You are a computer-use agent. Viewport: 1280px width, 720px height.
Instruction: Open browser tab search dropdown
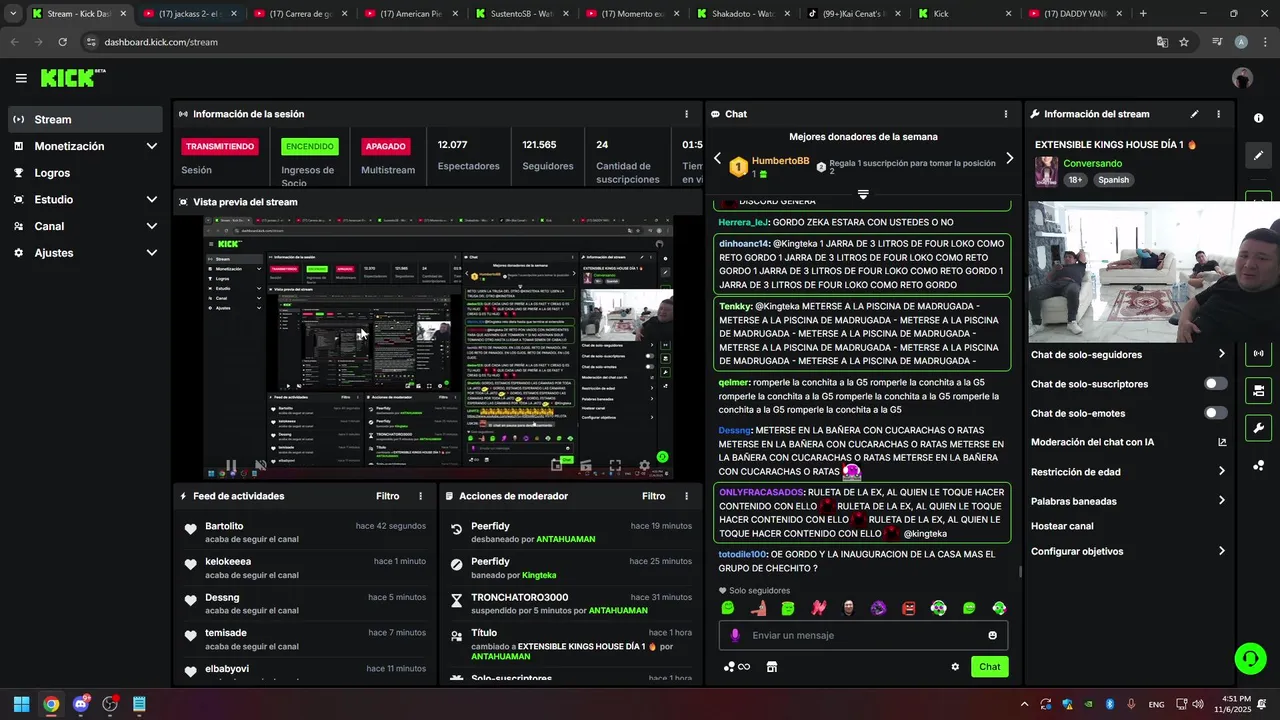[x=12, y=14]
